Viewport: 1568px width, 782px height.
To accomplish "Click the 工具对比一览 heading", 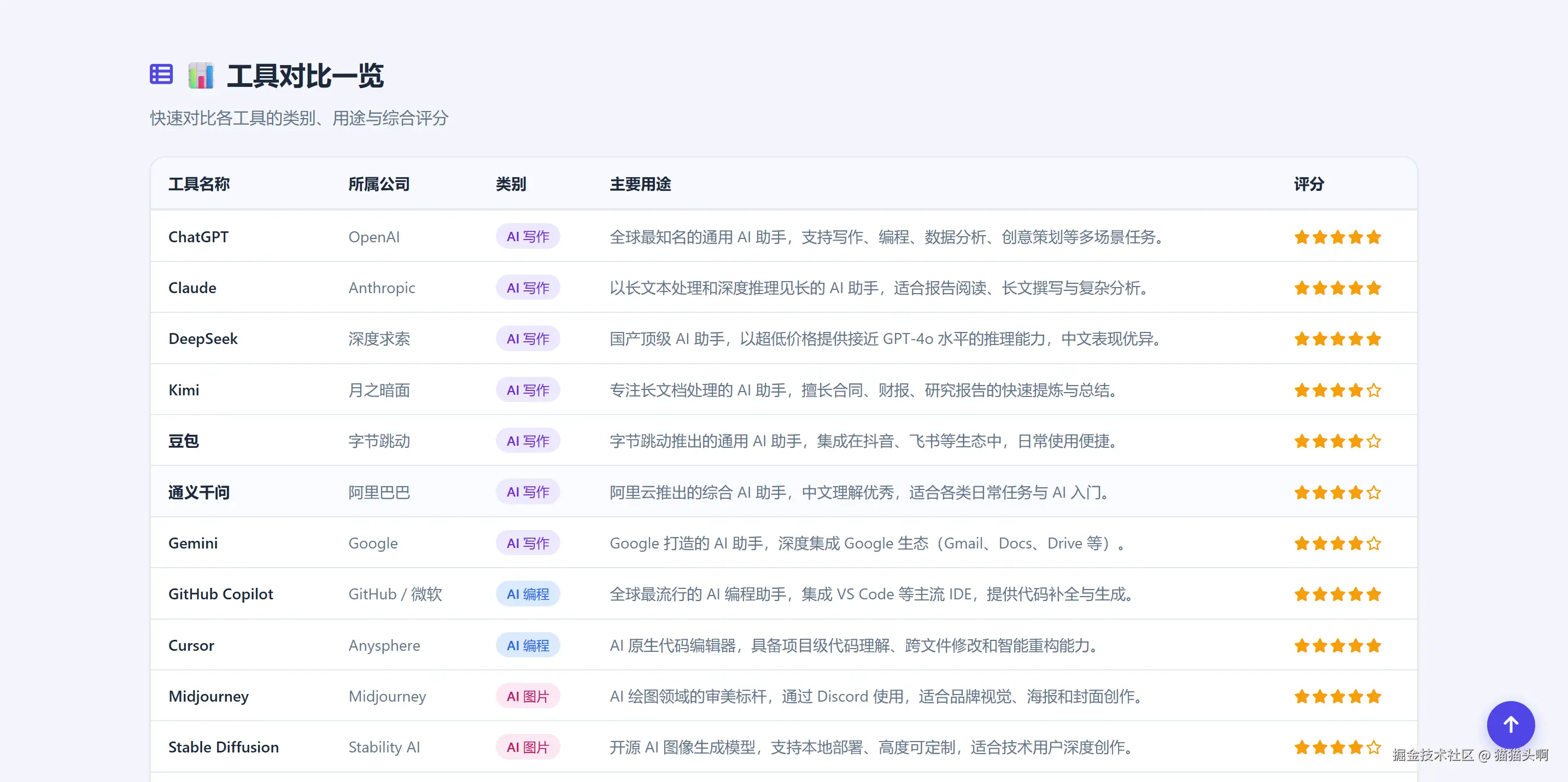I will click(x=306, y=75).
